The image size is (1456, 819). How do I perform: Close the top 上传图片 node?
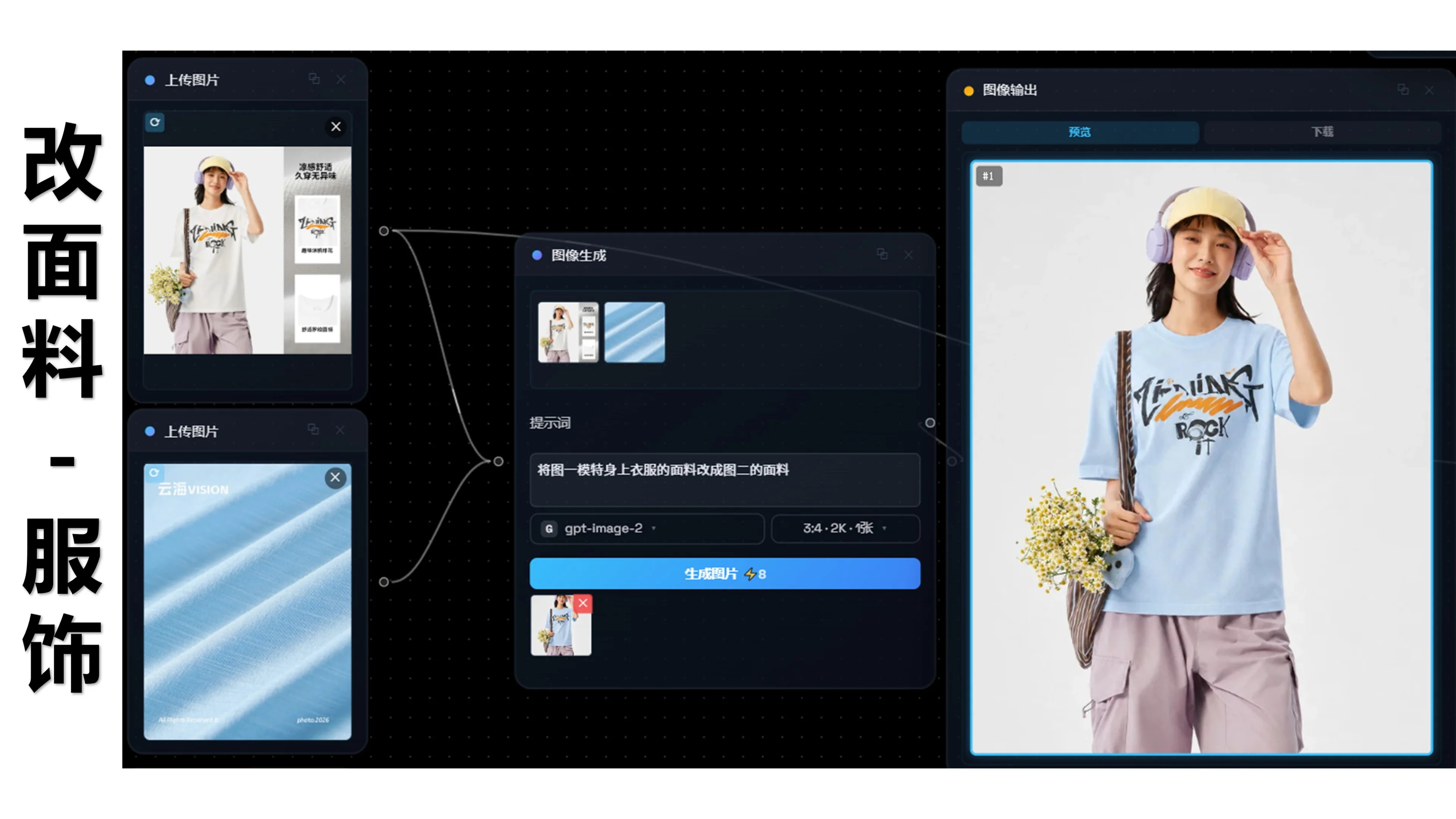pyautogui.click(x=341, y=80)
